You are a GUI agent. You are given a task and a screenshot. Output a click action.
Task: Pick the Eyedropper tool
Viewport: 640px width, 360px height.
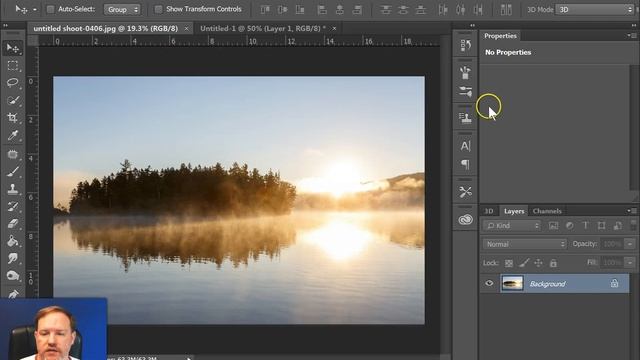click(13, 136)
